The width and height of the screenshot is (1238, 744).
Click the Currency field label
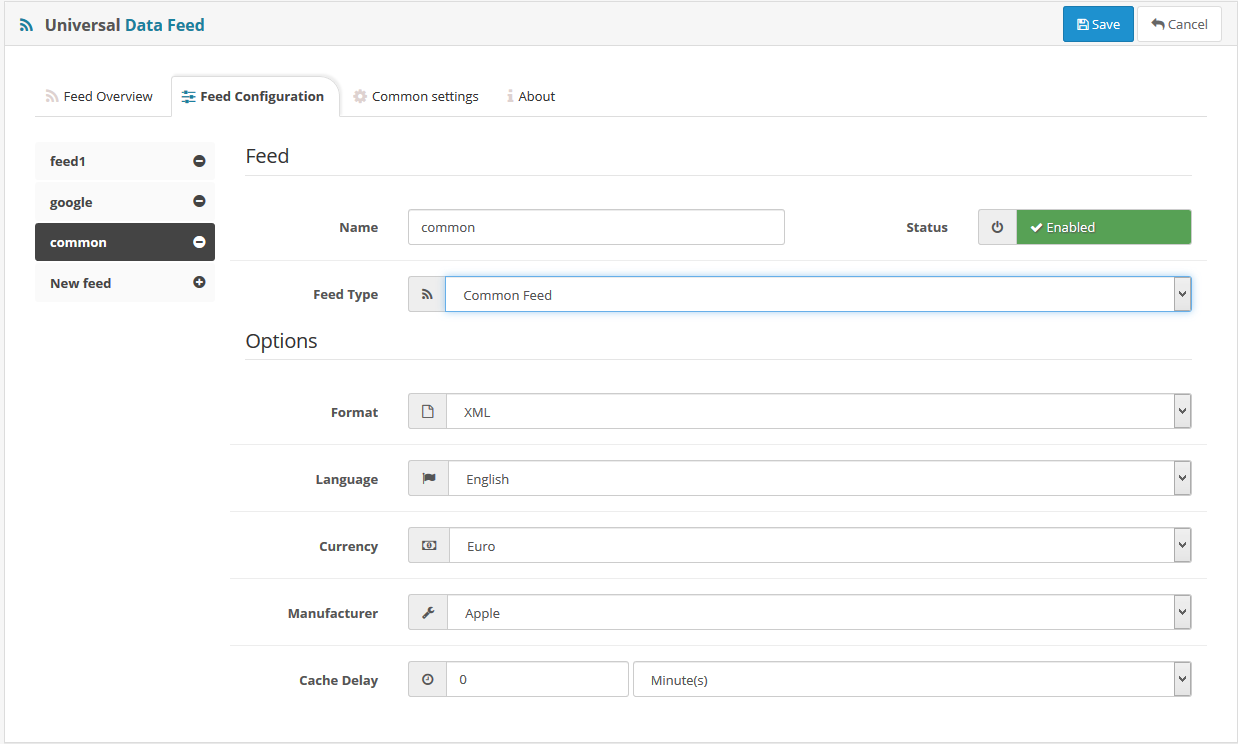[348, 546]
